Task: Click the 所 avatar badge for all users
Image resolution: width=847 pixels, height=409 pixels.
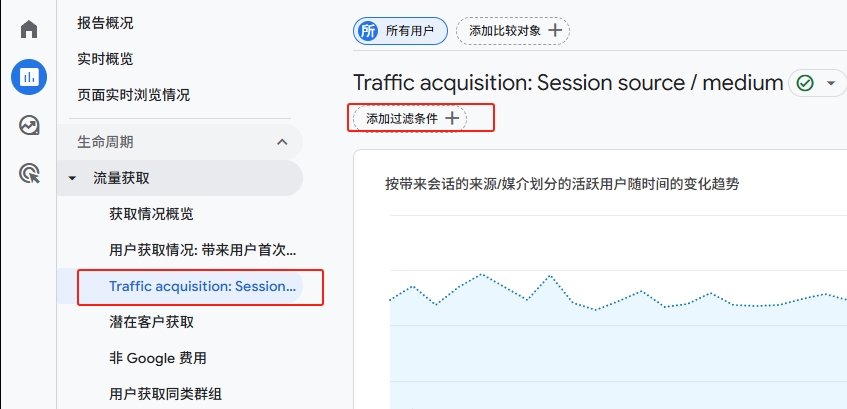Action: (368, 31)
